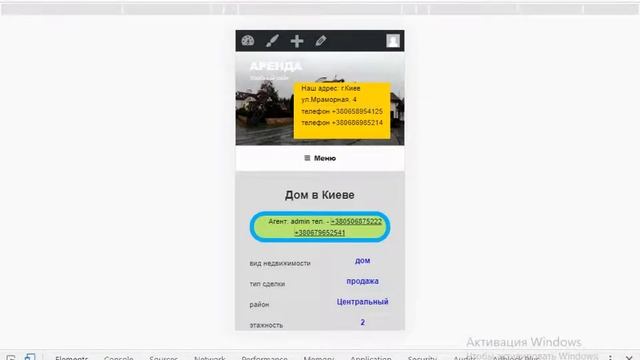This screenshot has height=360, width=640.
Task: Open the 'продажа' deal type link
Action: (362, 281)
